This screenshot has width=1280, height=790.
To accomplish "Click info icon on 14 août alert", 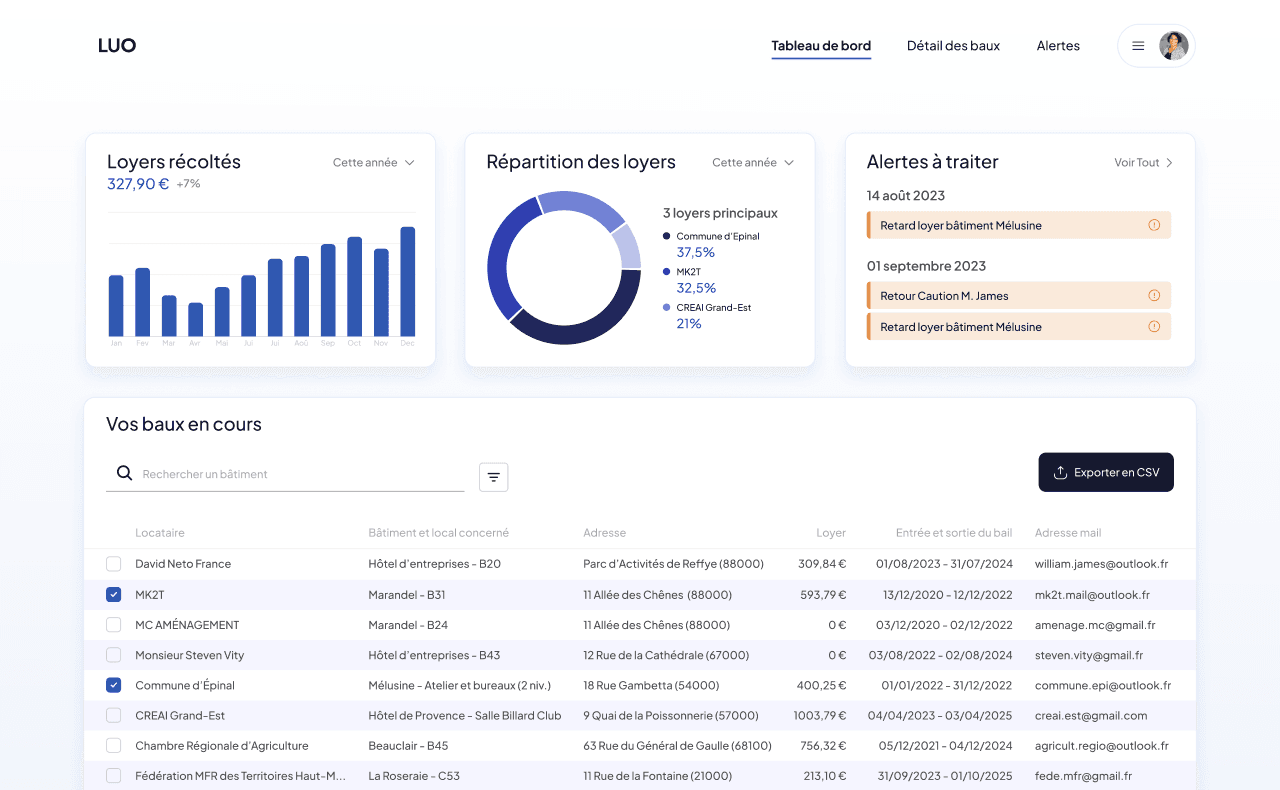I will [x=1154, y=225].
